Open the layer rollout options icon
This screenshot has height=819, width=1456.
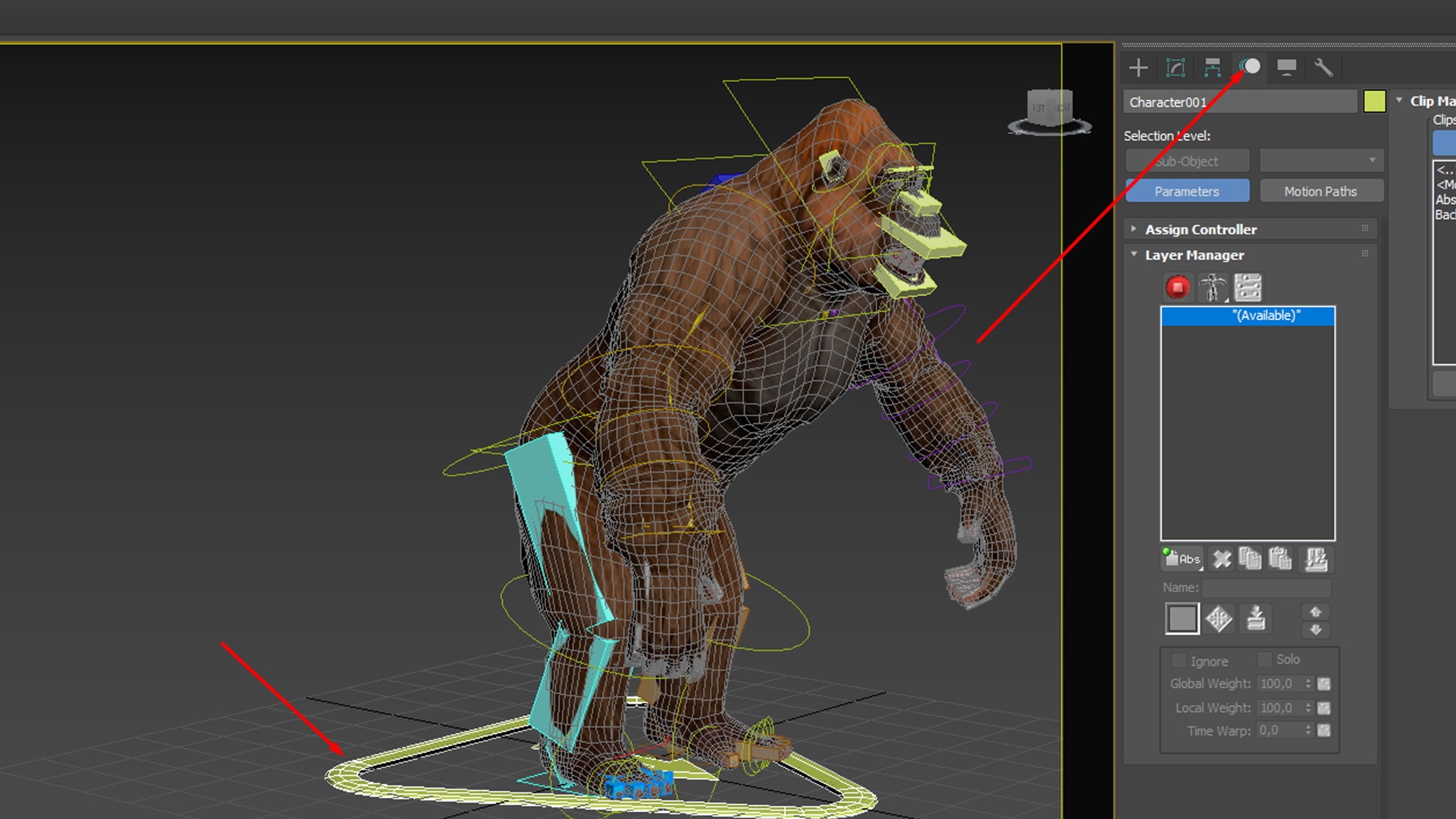pos(1247,287)
